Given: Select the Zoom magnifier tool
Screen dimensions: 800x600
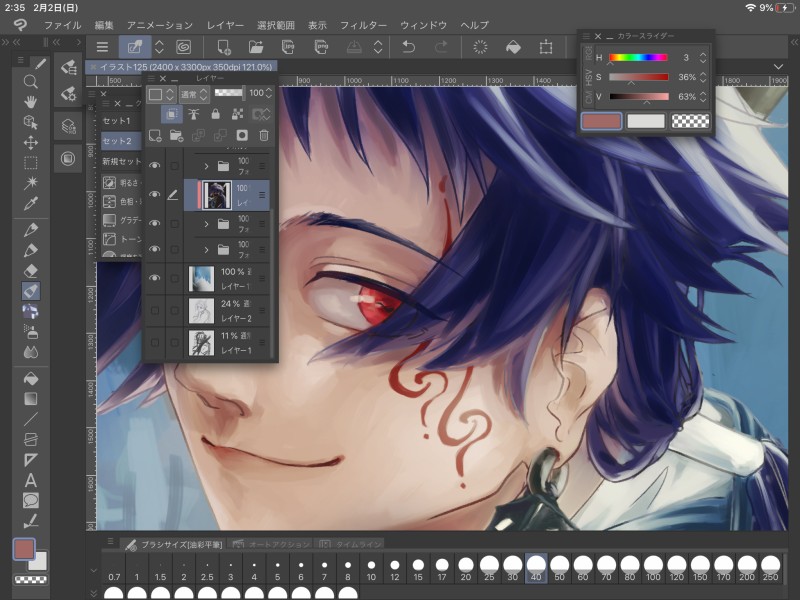Looking at the screenshot, I should [31, 82].
